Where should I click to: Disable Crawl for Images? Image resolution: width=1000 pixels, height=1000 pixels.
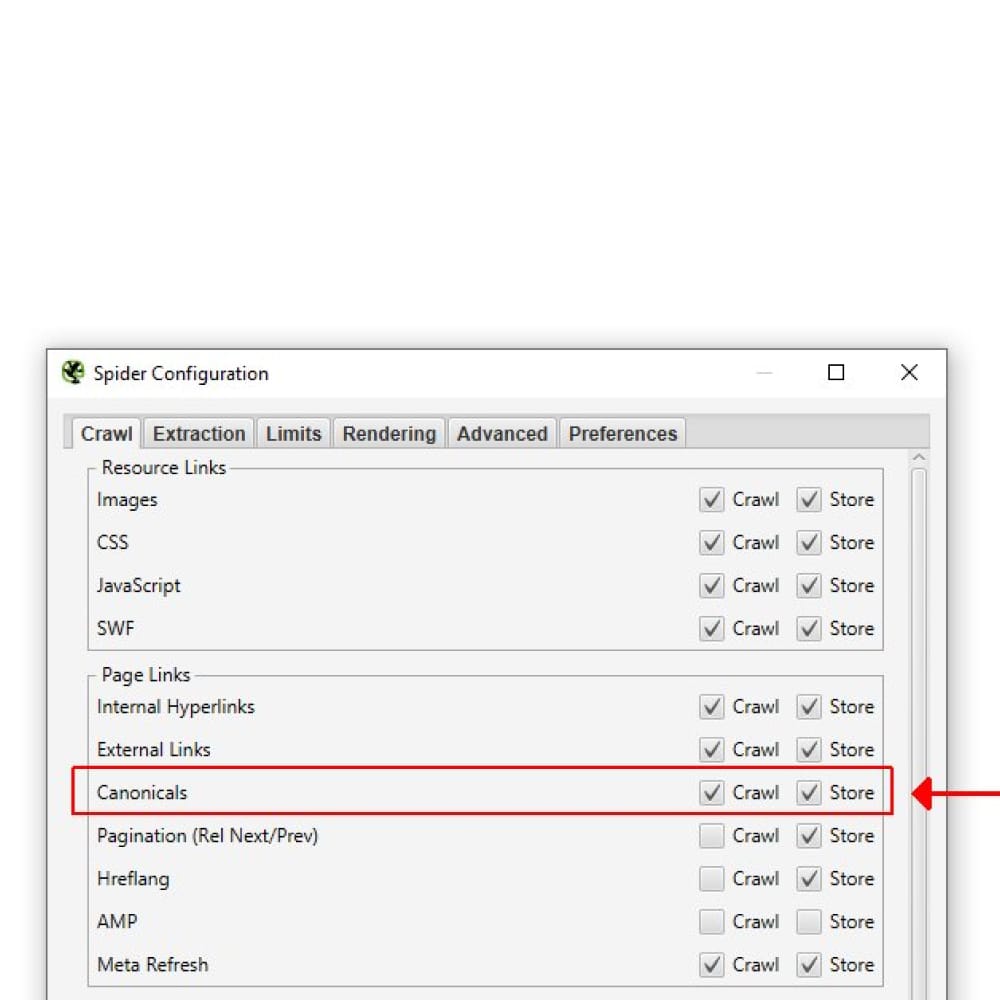[x=711, y=499]
